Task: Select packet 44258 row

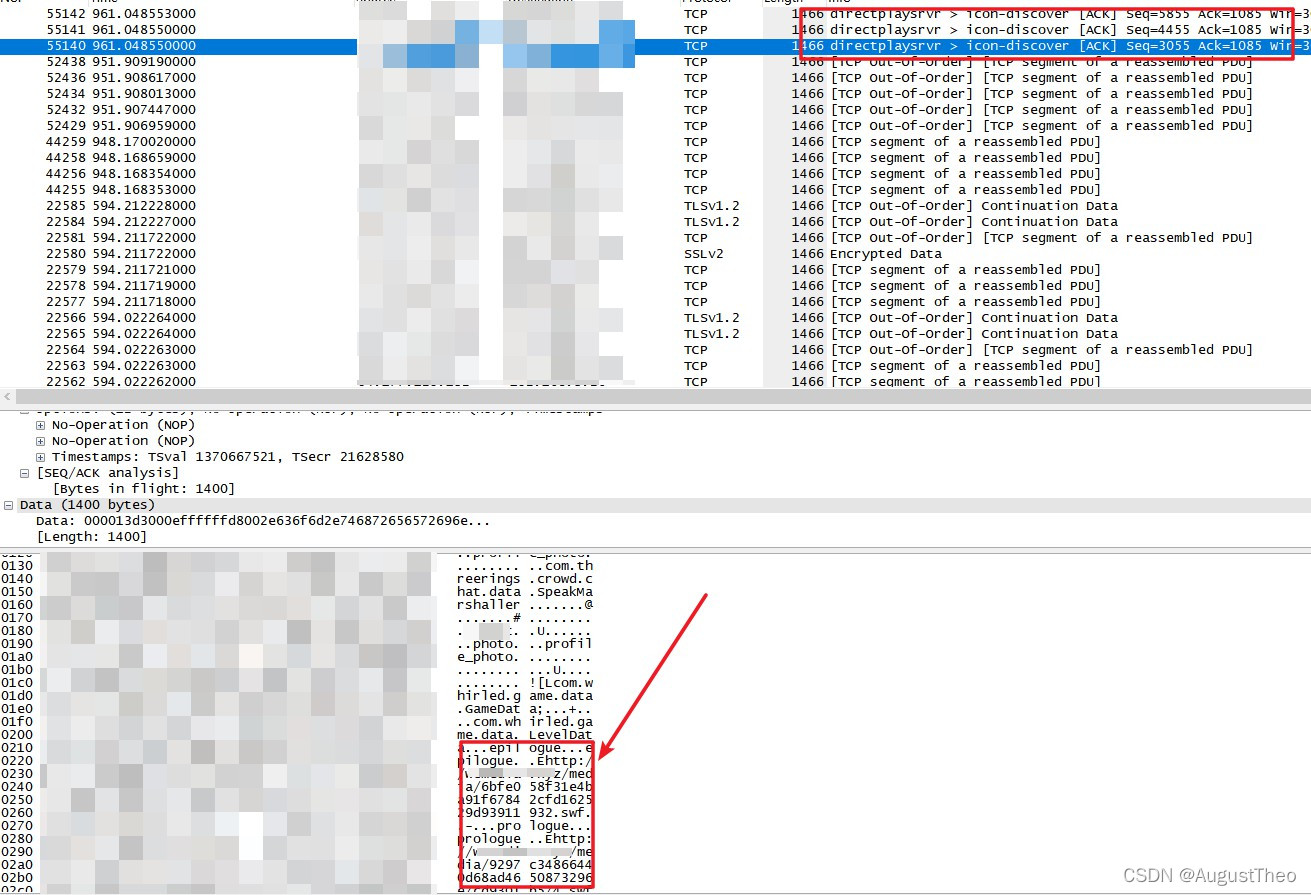Action: click(x=655, y=158)
